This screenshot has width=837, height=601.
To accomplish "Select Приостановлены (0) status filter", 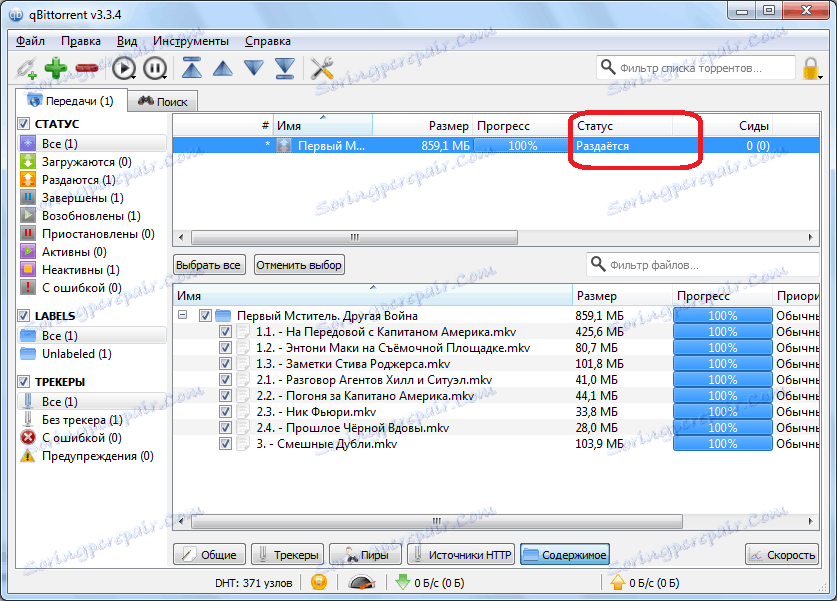I will [92, 234].
